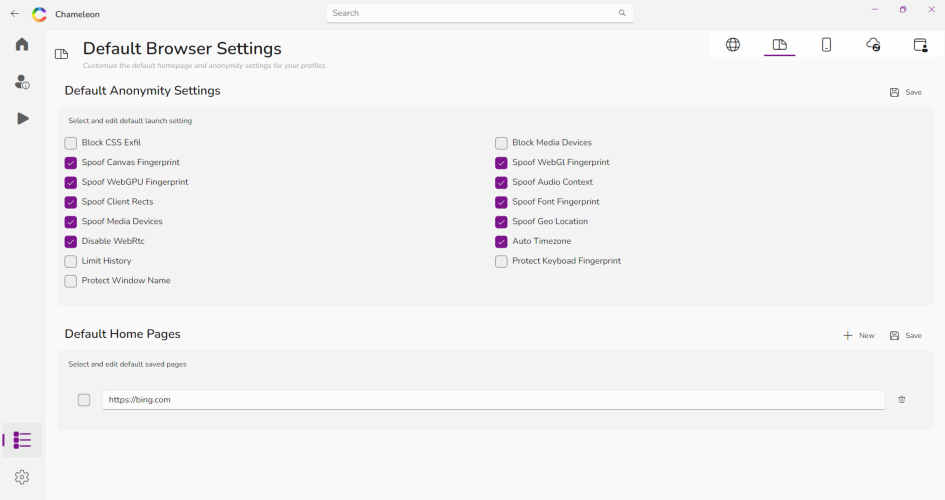Click the Default Anonymity Settings heading

click(142, 90)
